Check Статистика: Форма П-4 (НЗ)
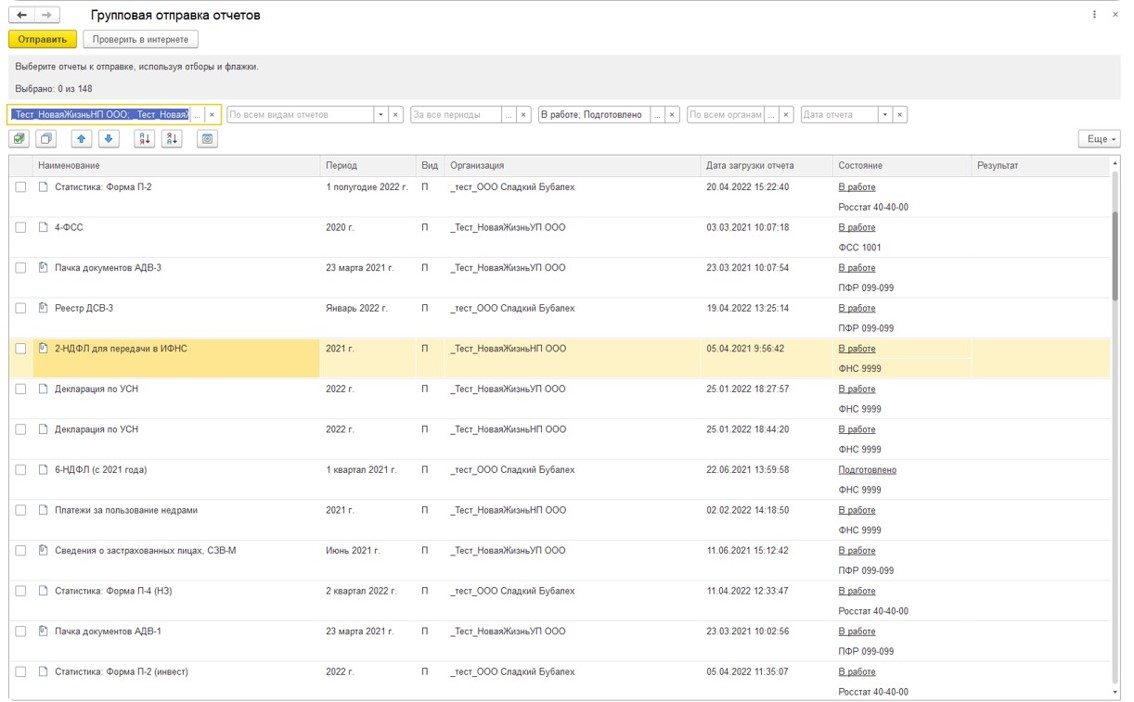Viewport: 1134px width, 702px height. pyautogui.click(x=21, y=591)
